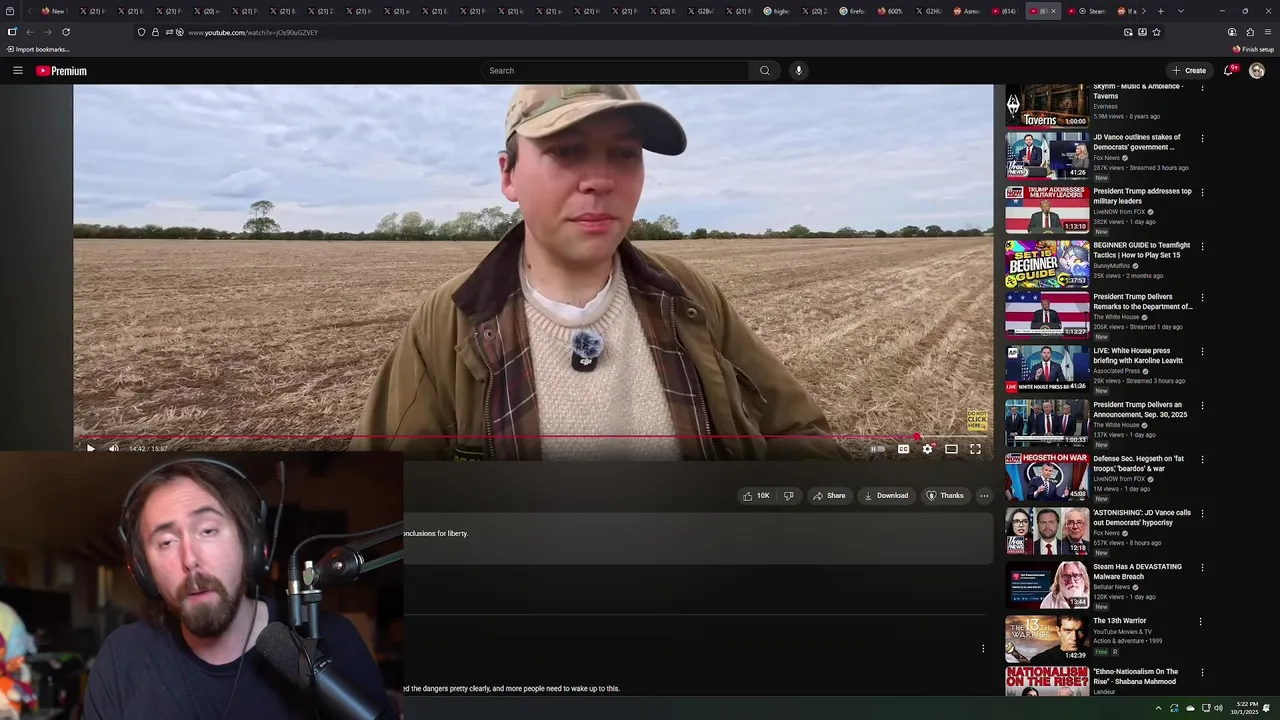Click Fox News channel name under JD Vance video
Image resolution: width=1280 pixels, height=720 pixels.
click(1107, 158)
